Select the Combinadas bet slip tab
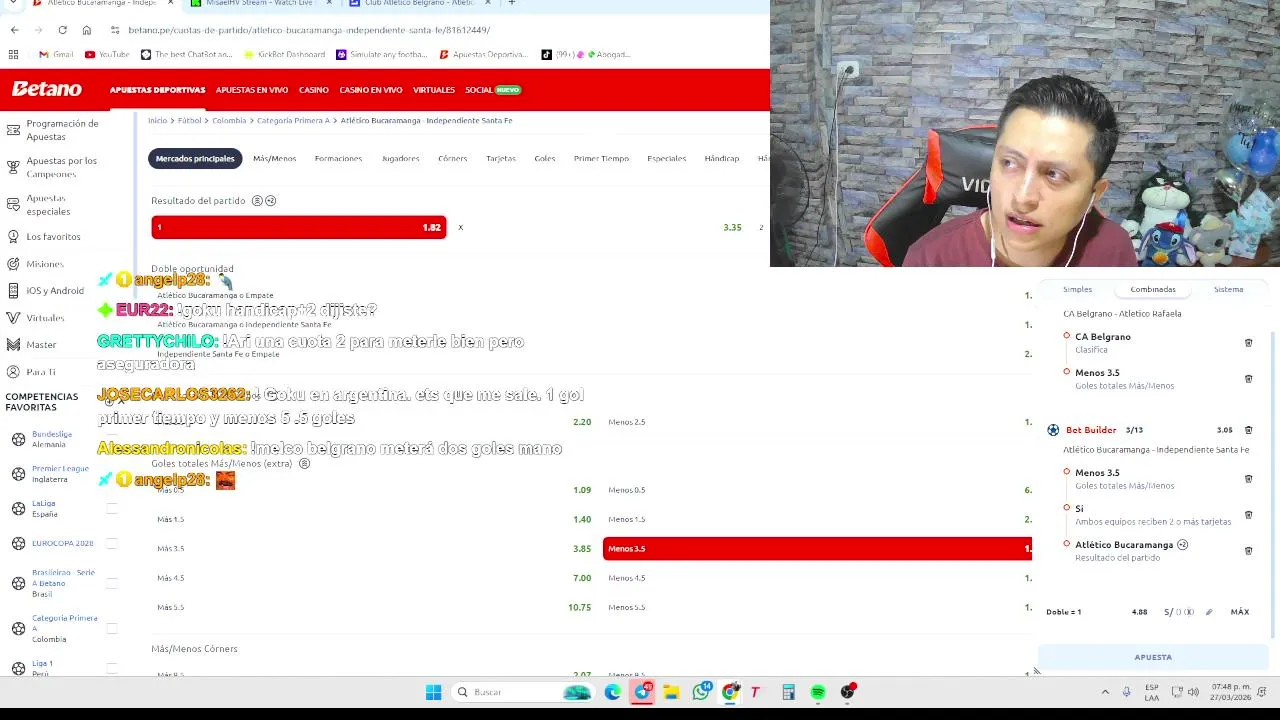 pyautogui.click(x=1153, y=289)
